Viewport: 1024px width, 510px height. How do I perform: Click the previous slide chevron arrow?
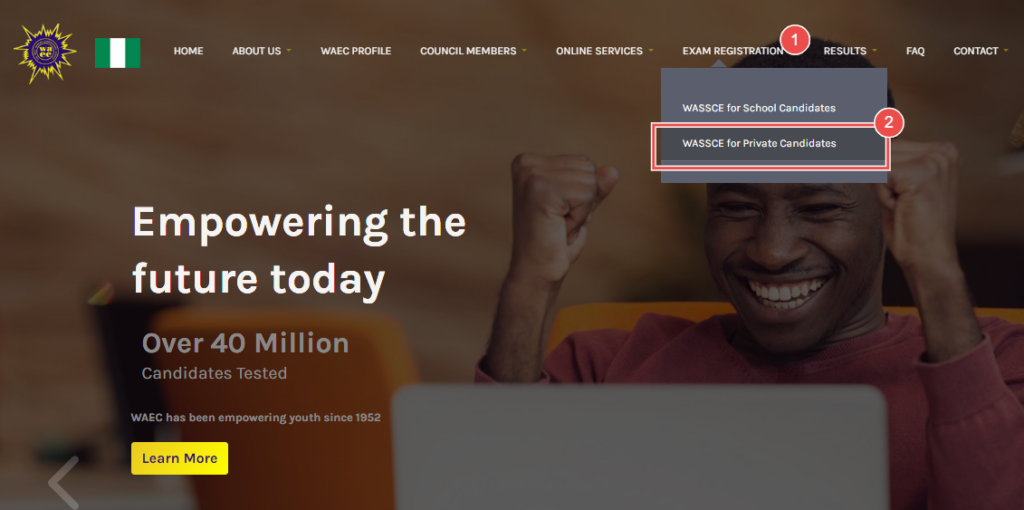tap(64, 482)
